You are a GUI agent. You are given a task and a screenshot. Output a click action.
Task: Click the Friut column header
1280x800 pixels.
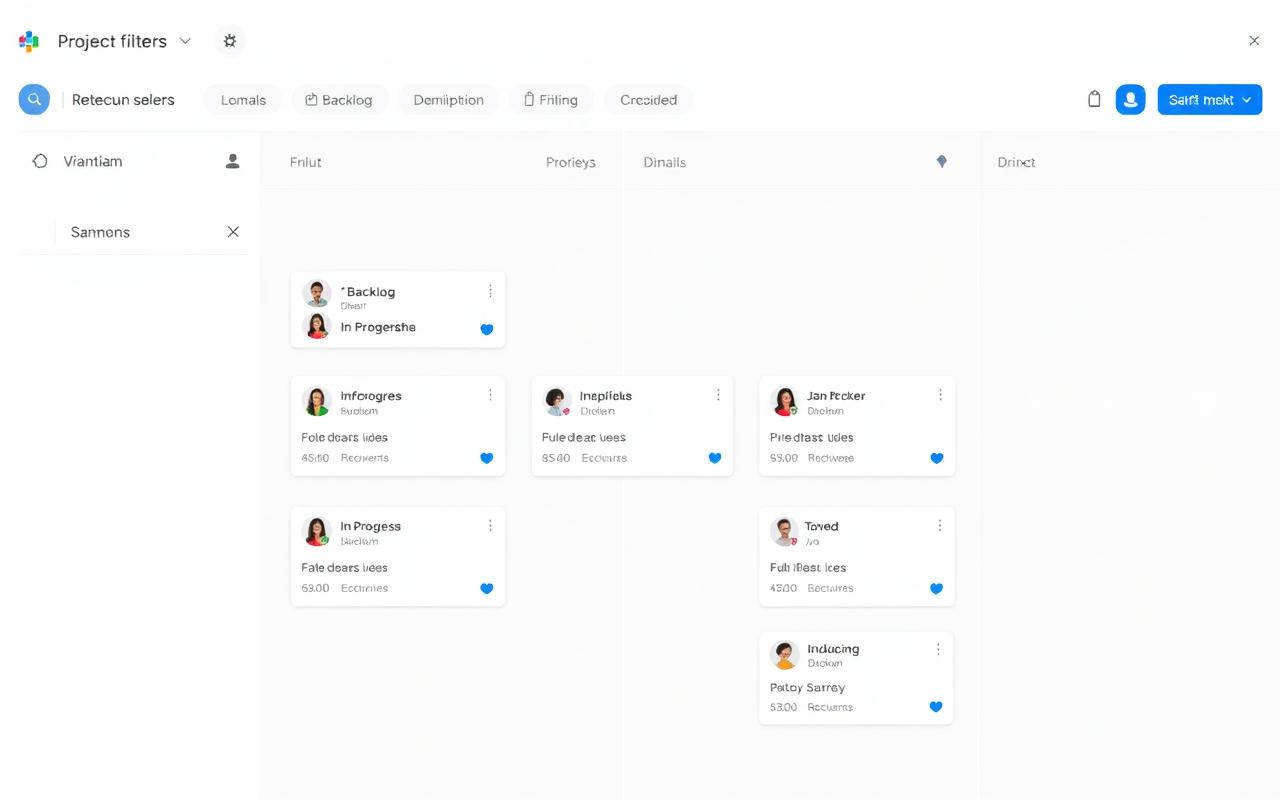click(x=305, y=162)
